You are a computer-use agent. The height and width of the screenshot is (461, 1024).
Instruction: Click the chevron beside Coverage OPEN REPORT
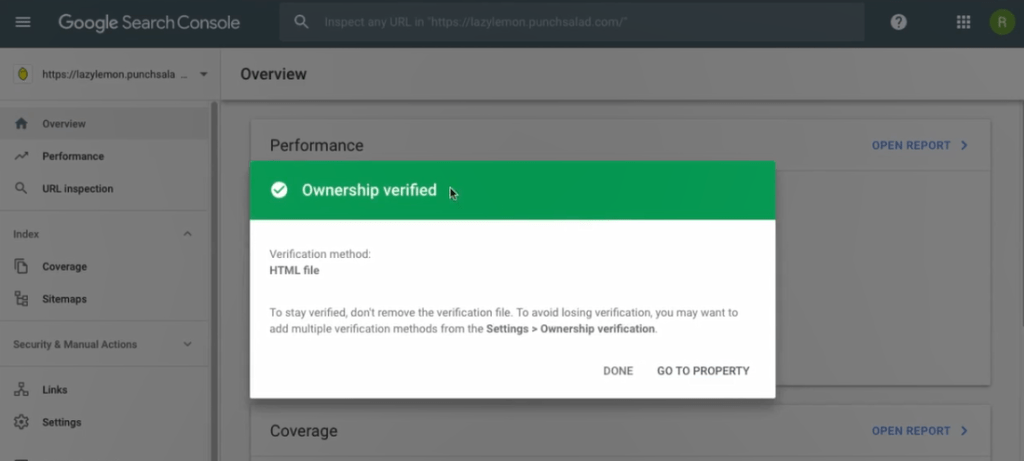(964, 431)
